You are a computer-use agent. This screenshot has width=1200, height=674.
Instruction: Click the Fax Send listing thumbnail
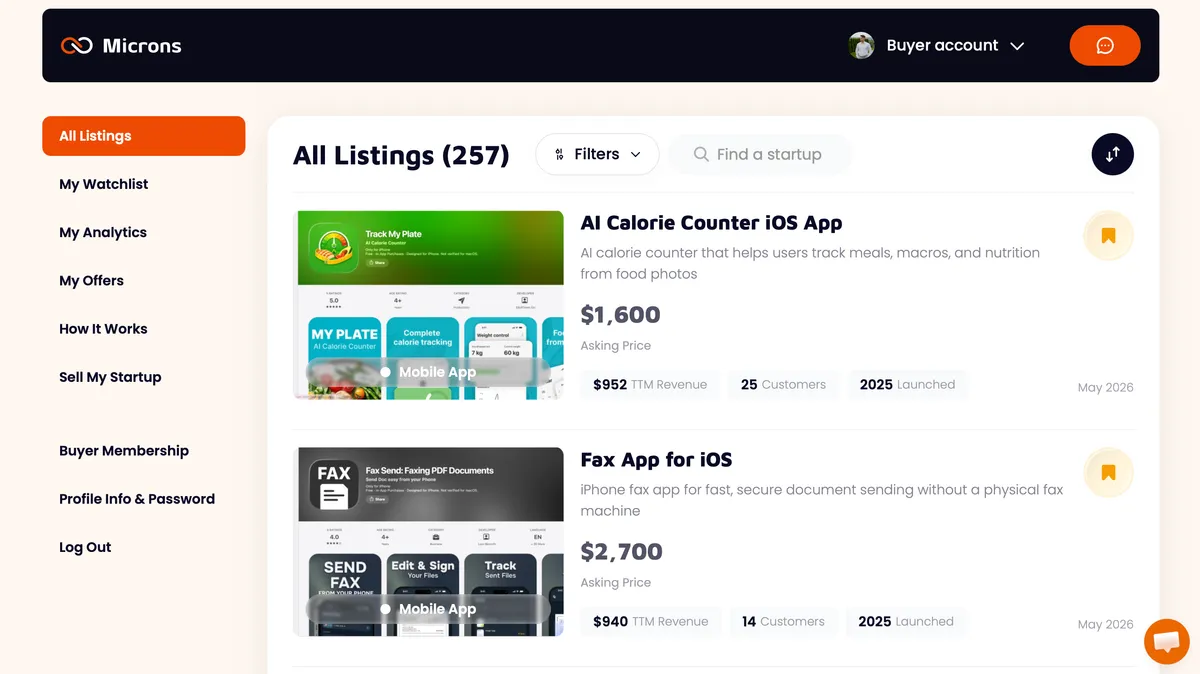point(428,542)
